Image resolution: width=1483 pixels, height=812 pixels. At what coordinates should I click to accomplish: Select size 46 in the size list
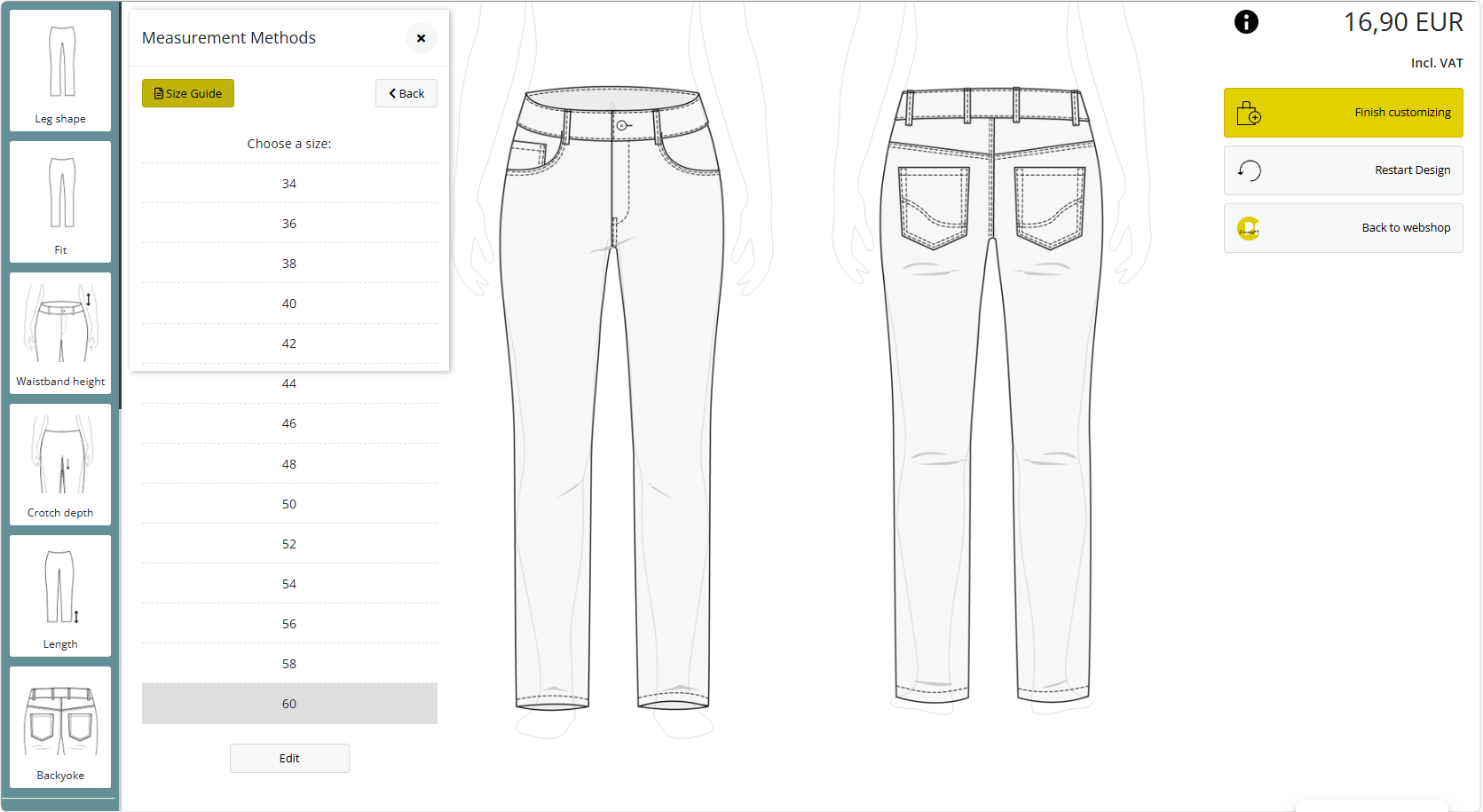(x=289, y=423)
